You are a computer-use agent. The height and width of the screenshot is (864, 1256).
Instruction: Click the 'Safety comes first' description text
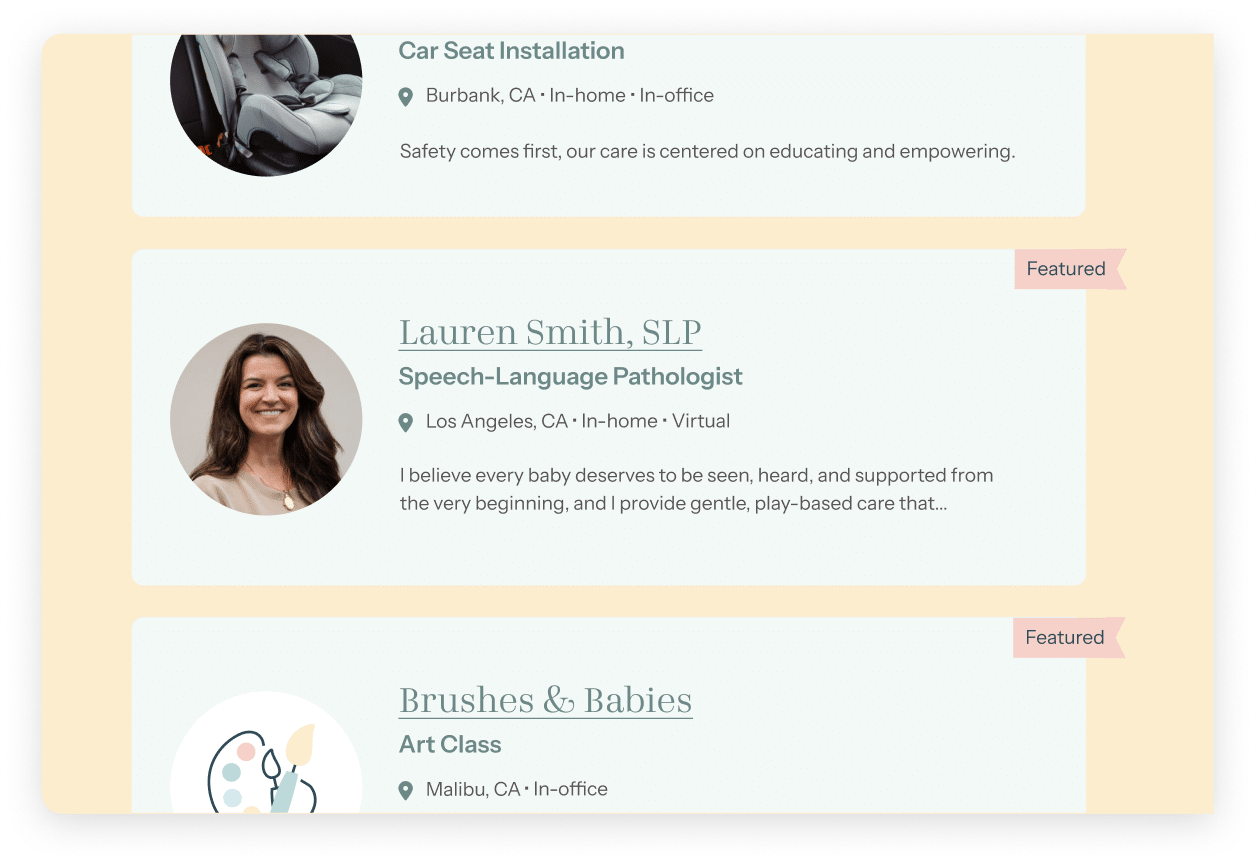[707, 152]
